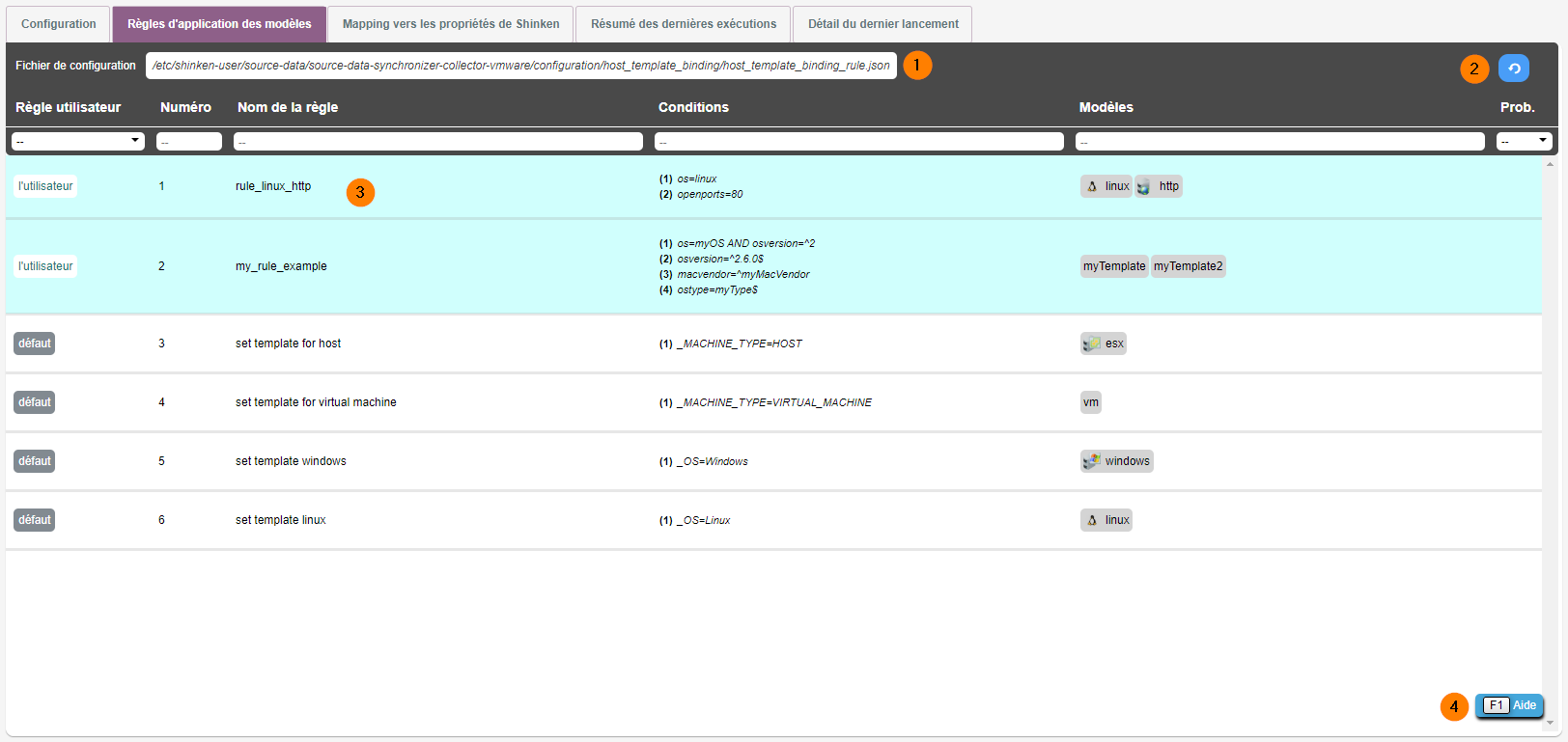Image resolution: width=1568 pixels, height=742 pixels.
Task: Click the configuration file path field
Action: pos(520,66)
